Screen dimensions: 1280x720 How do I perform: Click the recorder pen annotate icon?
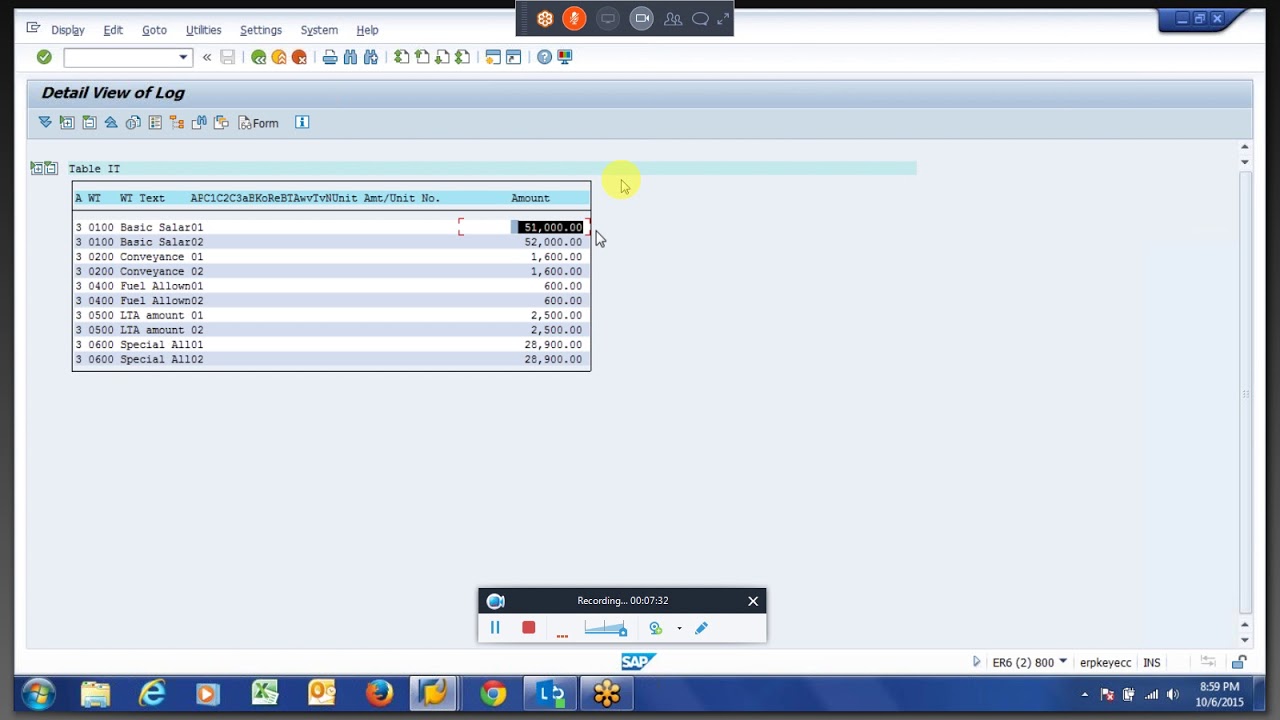click(x=701, y=628)
